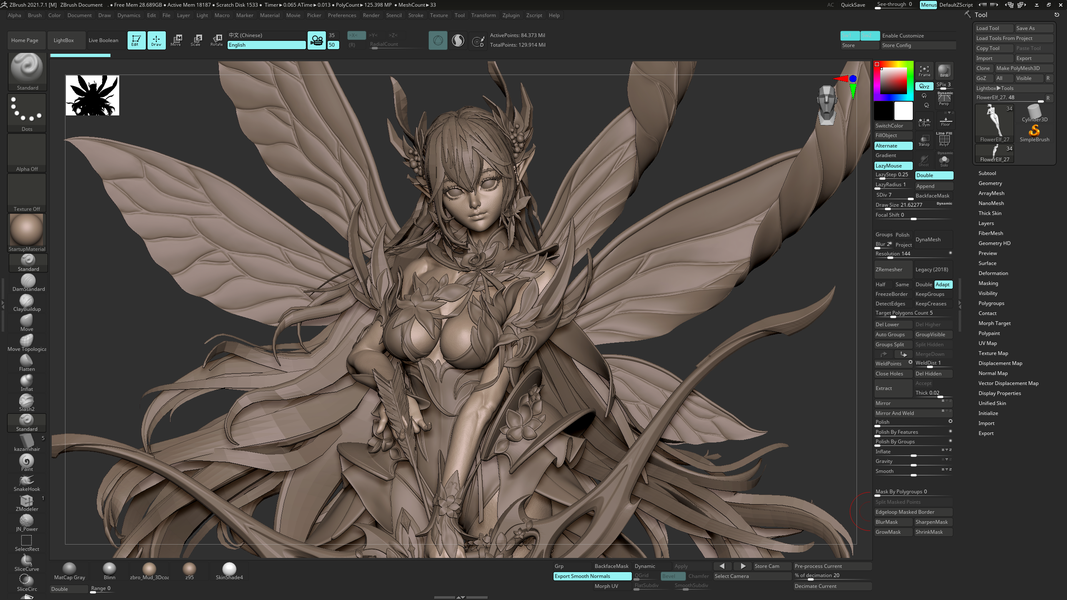The width and height of the screenshot is (1067, 600).
Task: Select the Rotate transform tool
Action: tap(216, 40)
